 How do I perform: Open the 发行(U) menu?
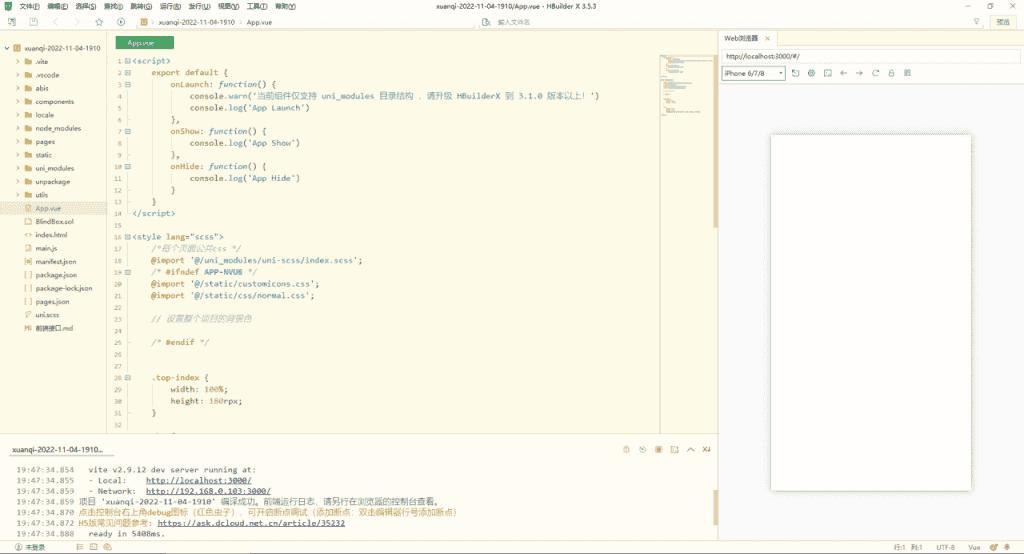pyautogui.click(x=199, y=7)
